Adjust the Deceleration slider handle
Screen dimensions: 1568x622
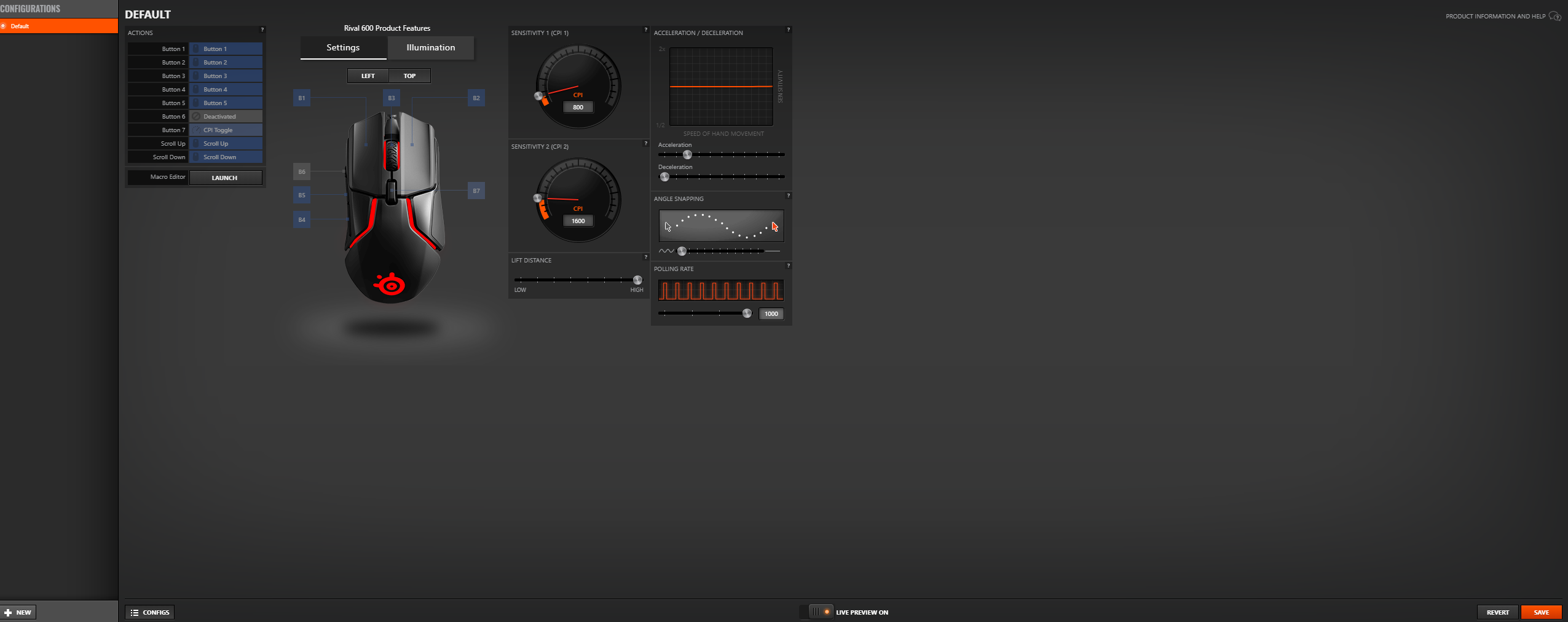(664, 176)
